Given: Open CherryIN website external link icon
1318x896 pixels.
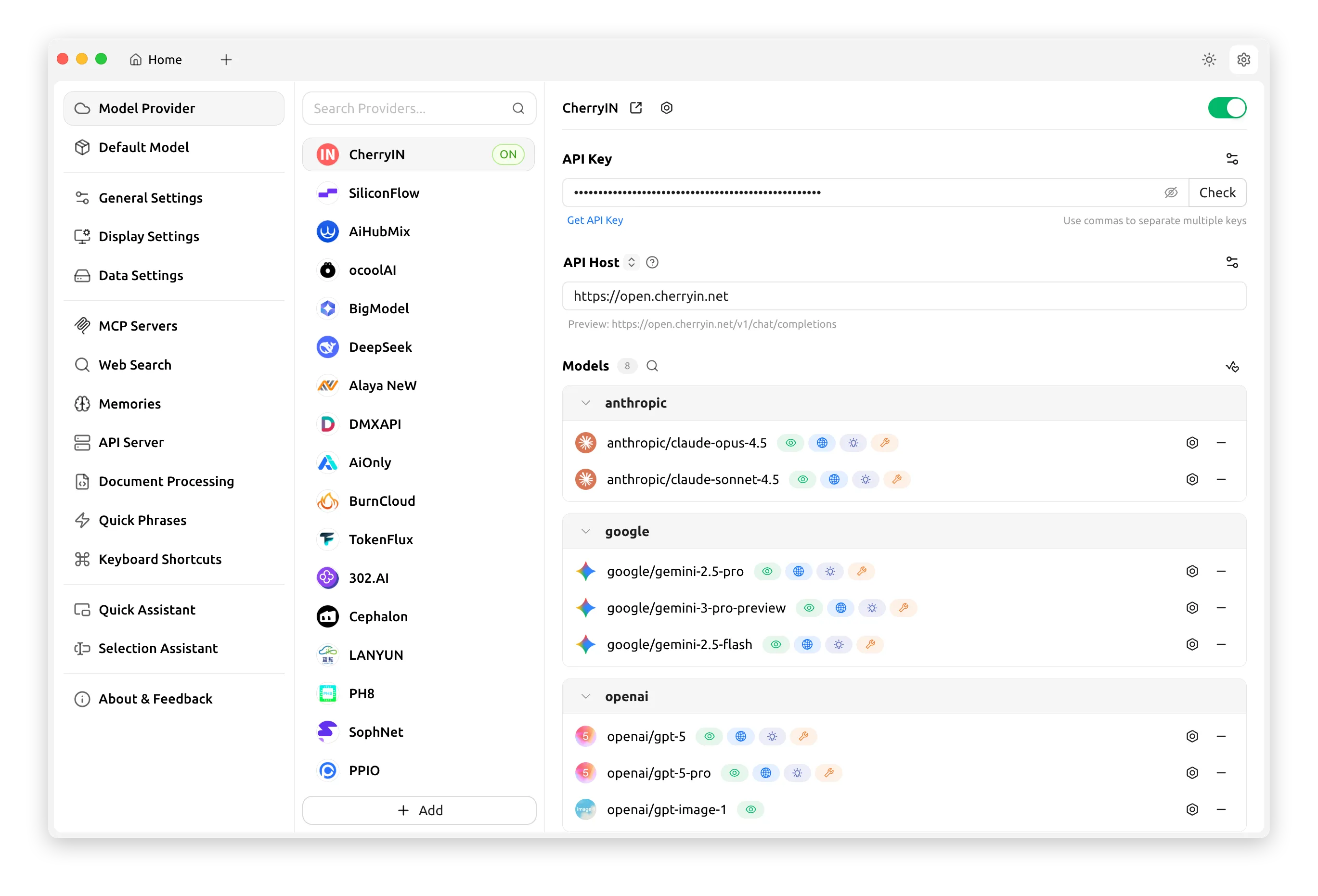Looking at the screenshot, I should pyautogui.click(x=636, y=108).
